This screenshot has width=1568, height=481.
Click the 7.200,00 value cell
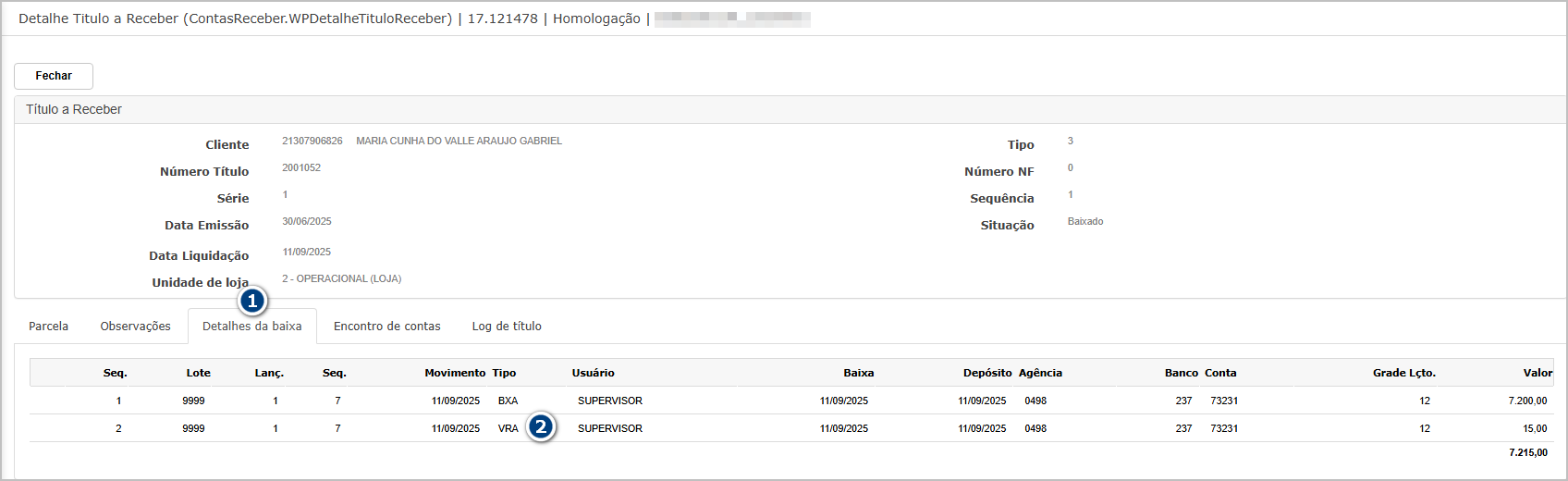point(1527,401)
